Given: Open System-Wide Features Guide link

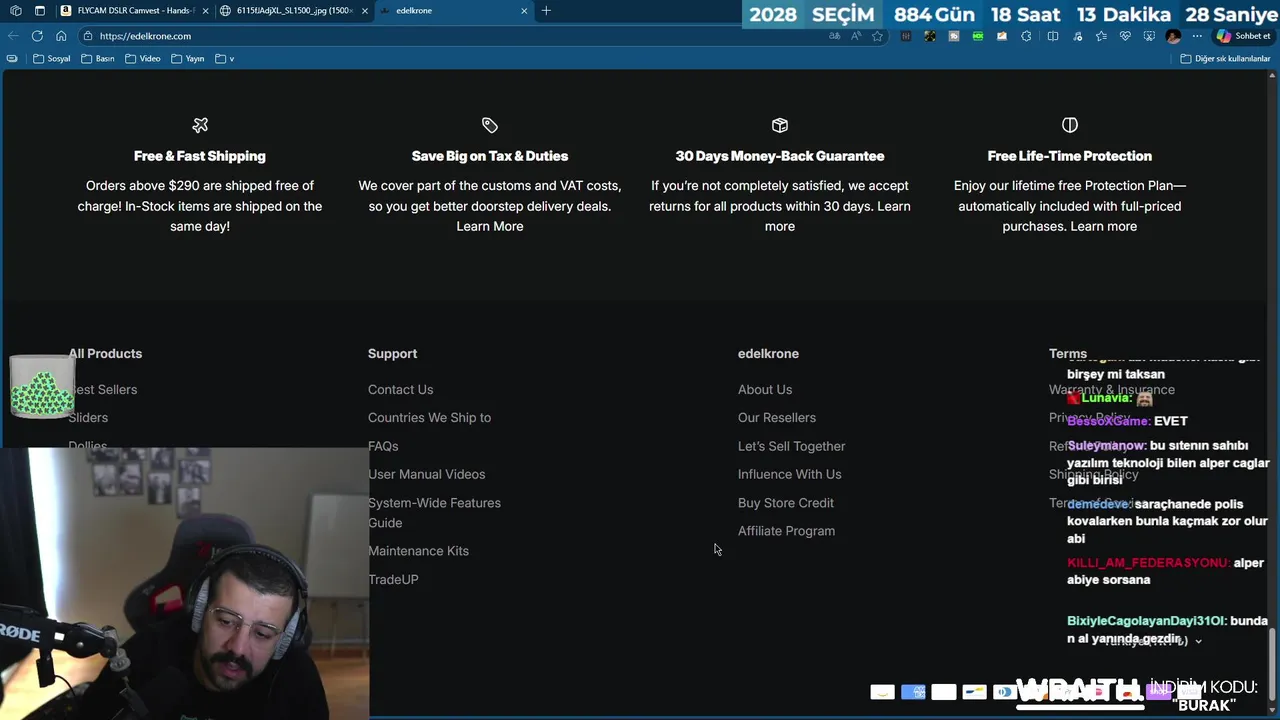Looking at the screenshot, I should coord(434,513).
